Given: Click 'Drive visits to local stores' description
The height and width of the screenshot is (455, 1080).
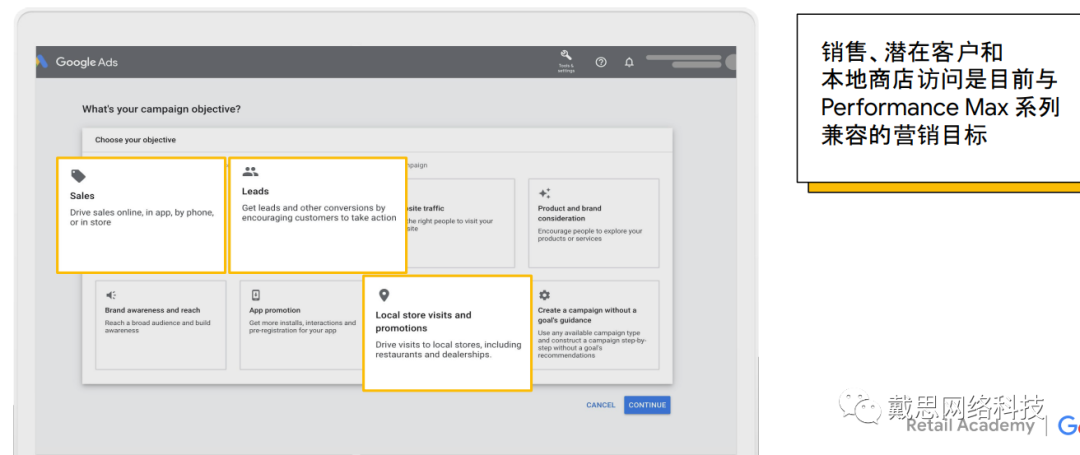Looking at the screenshot, I should [x=448, y=350].
